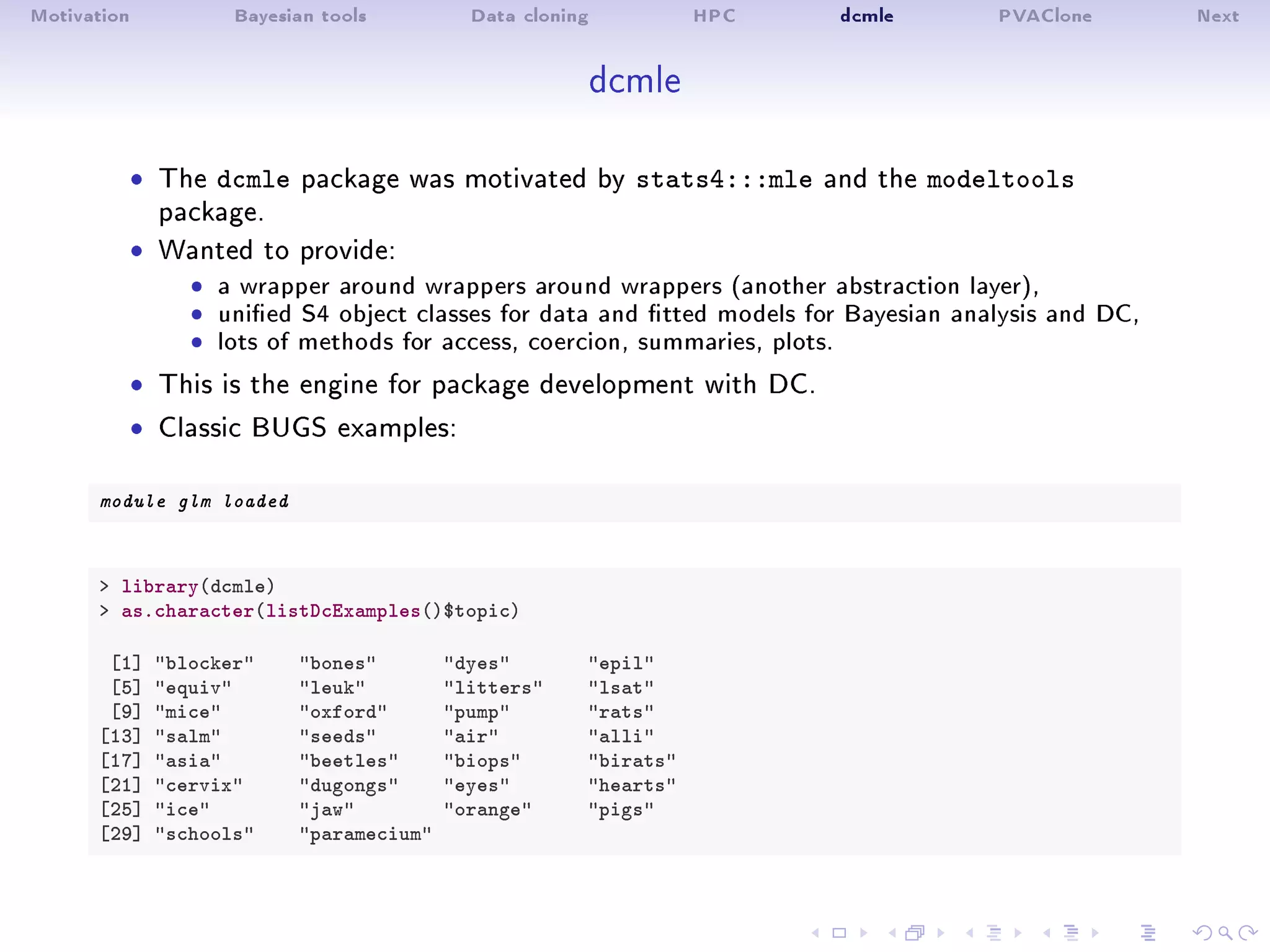Screen dimensions: 1270x952
Task: Go to previous subsection arrow
Action: pos(969,932)
